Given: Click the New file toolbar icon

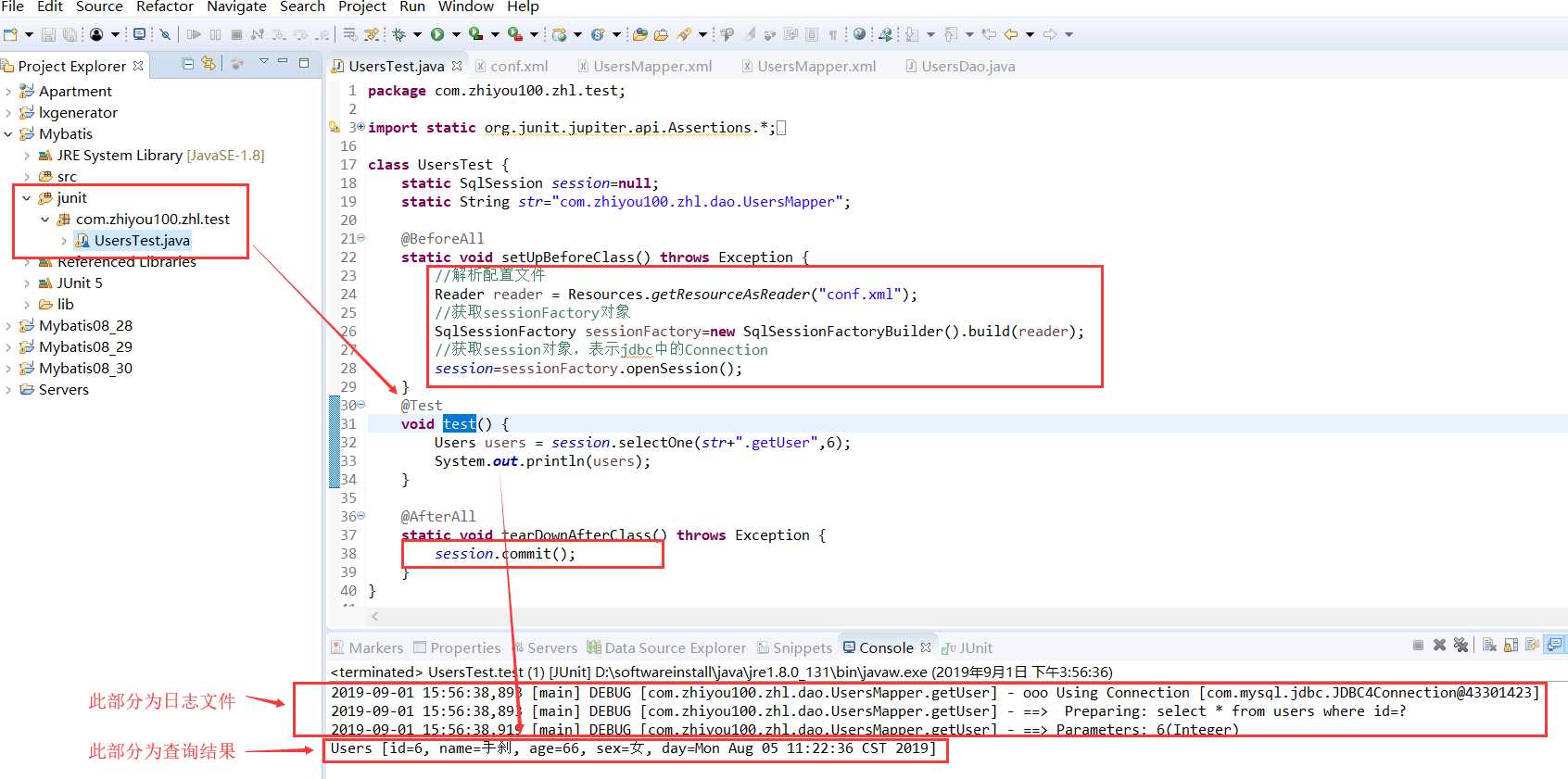Looking at the screenshot, I should [10, 34].
